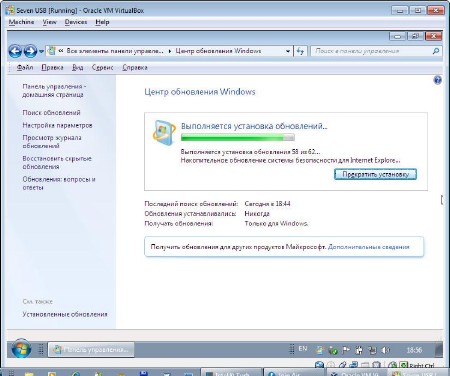
Task: Click the VirtualBox optical disc status icon
Action: (x=331, y=365)
